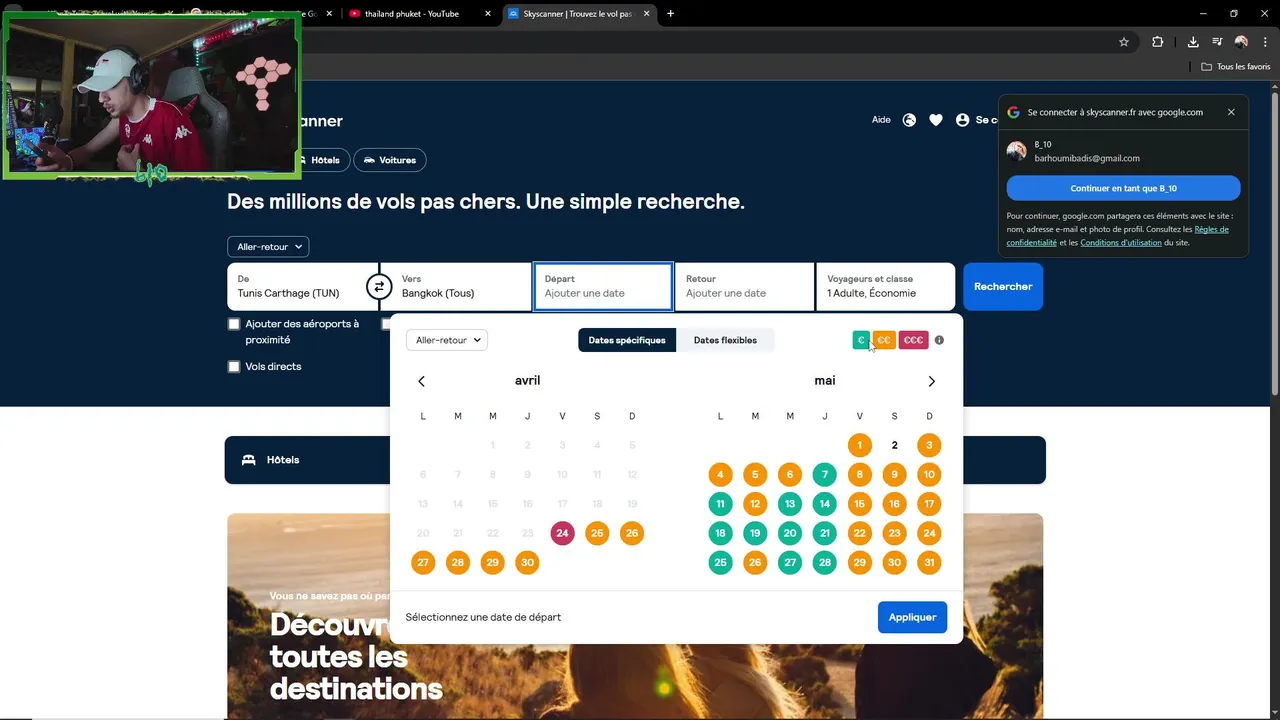Check Ajouter des aéroports à proximité

pyautogui.click(x=234, y=324)
